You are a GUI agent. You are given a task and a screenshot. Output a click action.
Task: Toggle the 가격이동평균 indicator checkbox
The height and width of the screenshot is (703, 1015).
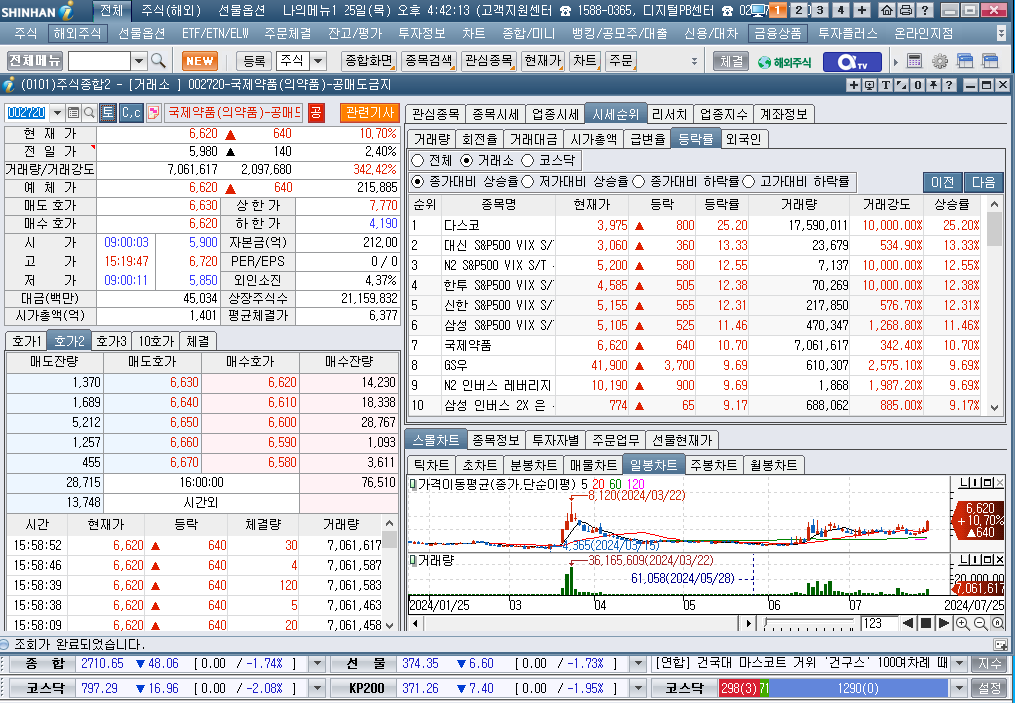[x=413, y=484]
